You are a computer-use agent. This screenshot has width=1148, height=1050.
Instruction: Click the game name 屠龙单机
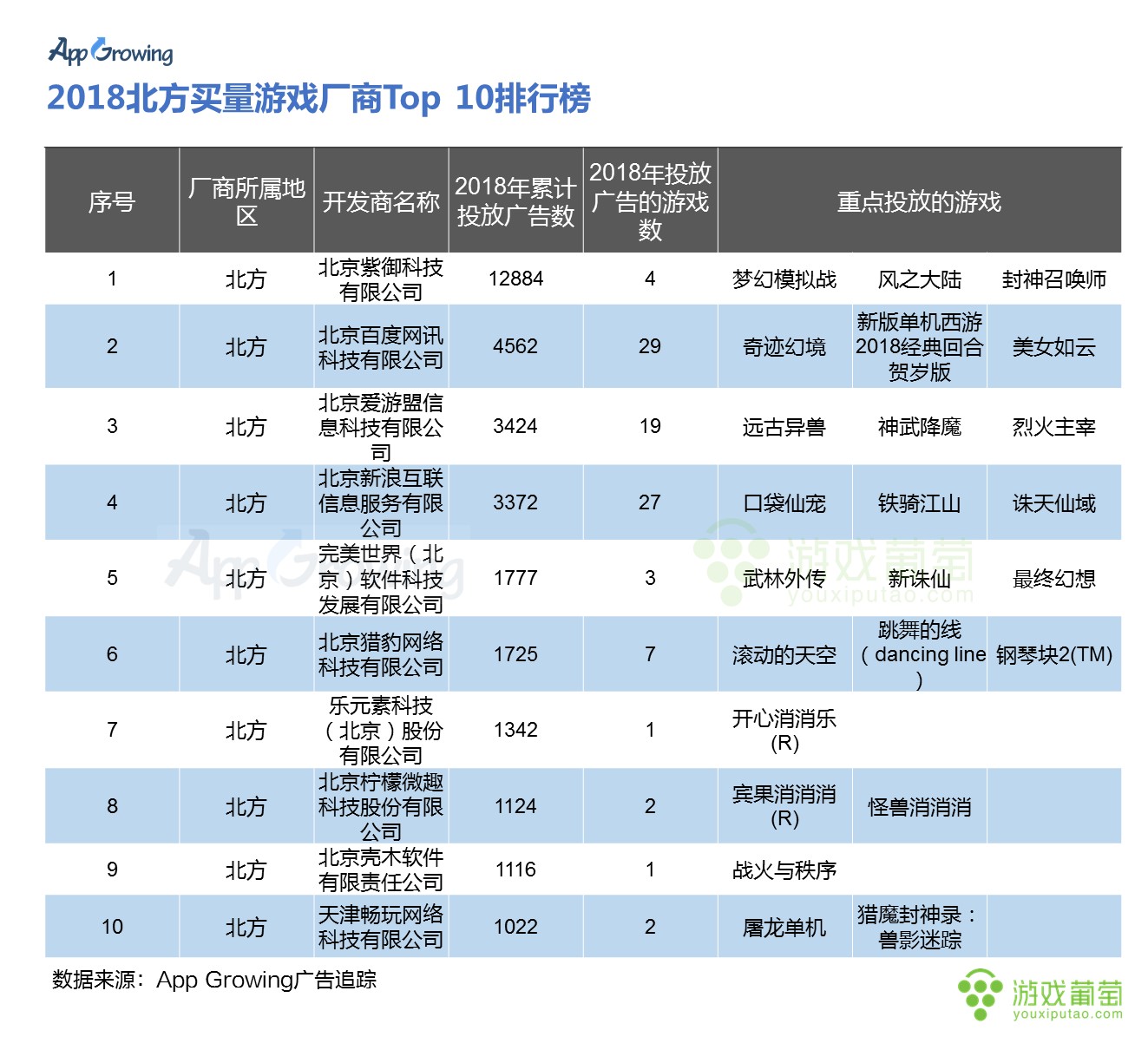pos(784,928)
